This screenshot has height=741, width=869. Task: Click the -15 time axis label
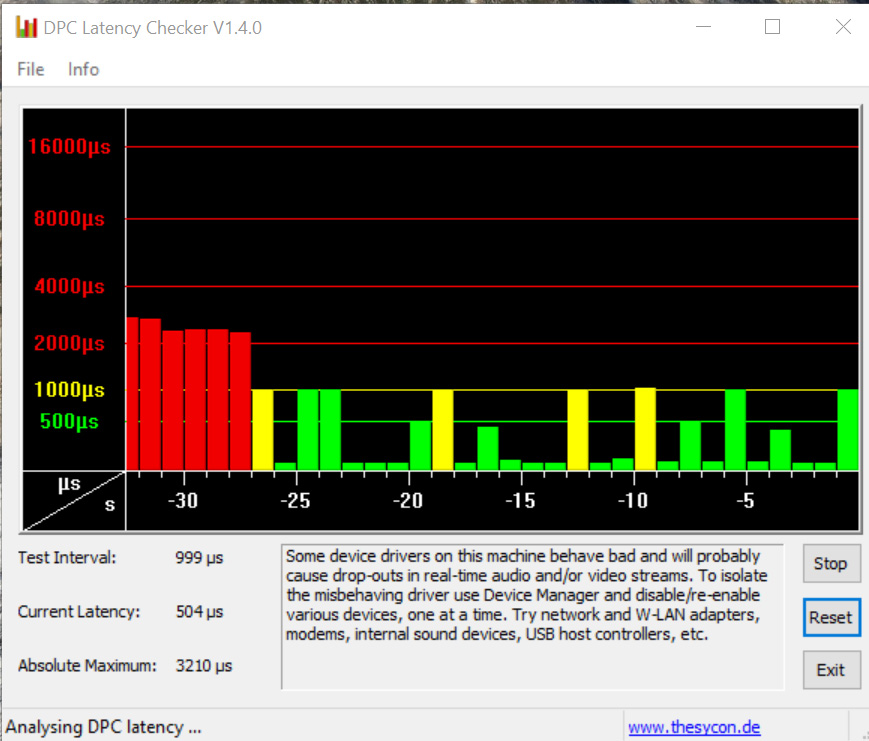[x=520, y=501]
